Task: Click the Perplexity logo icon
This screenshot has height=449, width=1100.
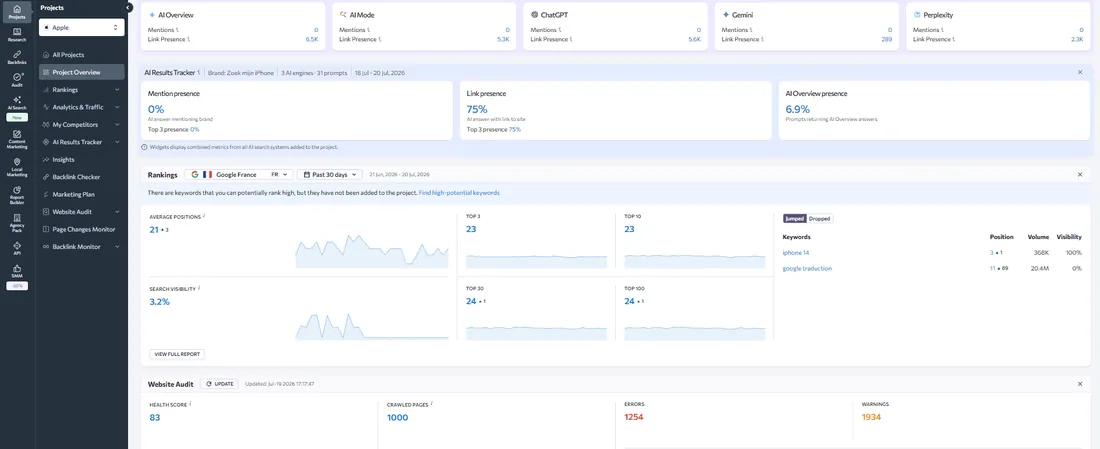Action: coord(917,14)
